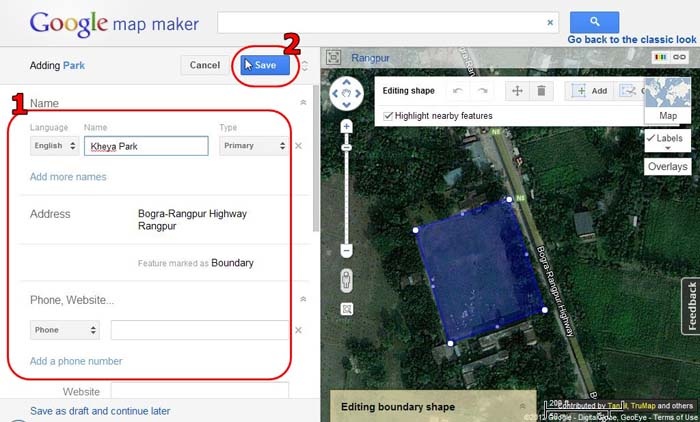Click the Rangpur location link

coord(370,58)
